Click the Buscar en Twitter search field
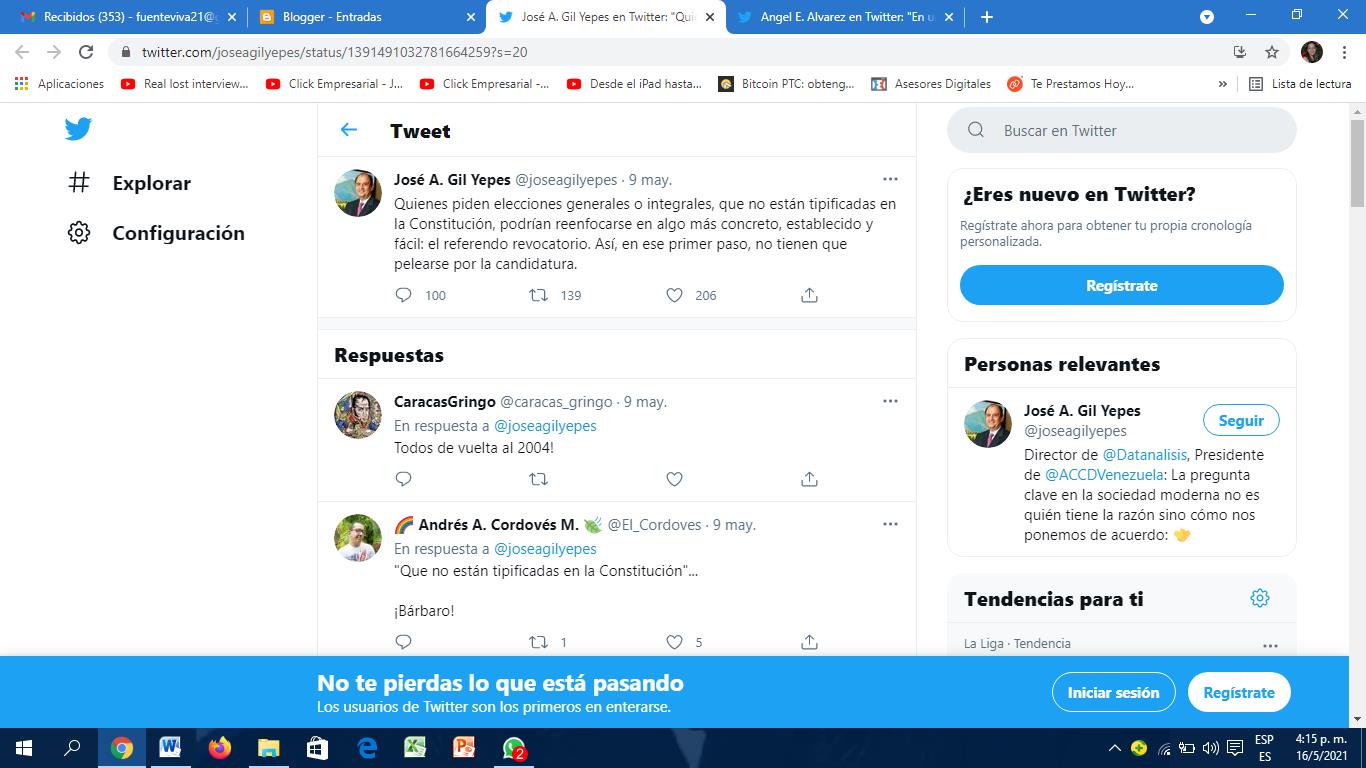 pyautogui.click(x=1122, y=130)
